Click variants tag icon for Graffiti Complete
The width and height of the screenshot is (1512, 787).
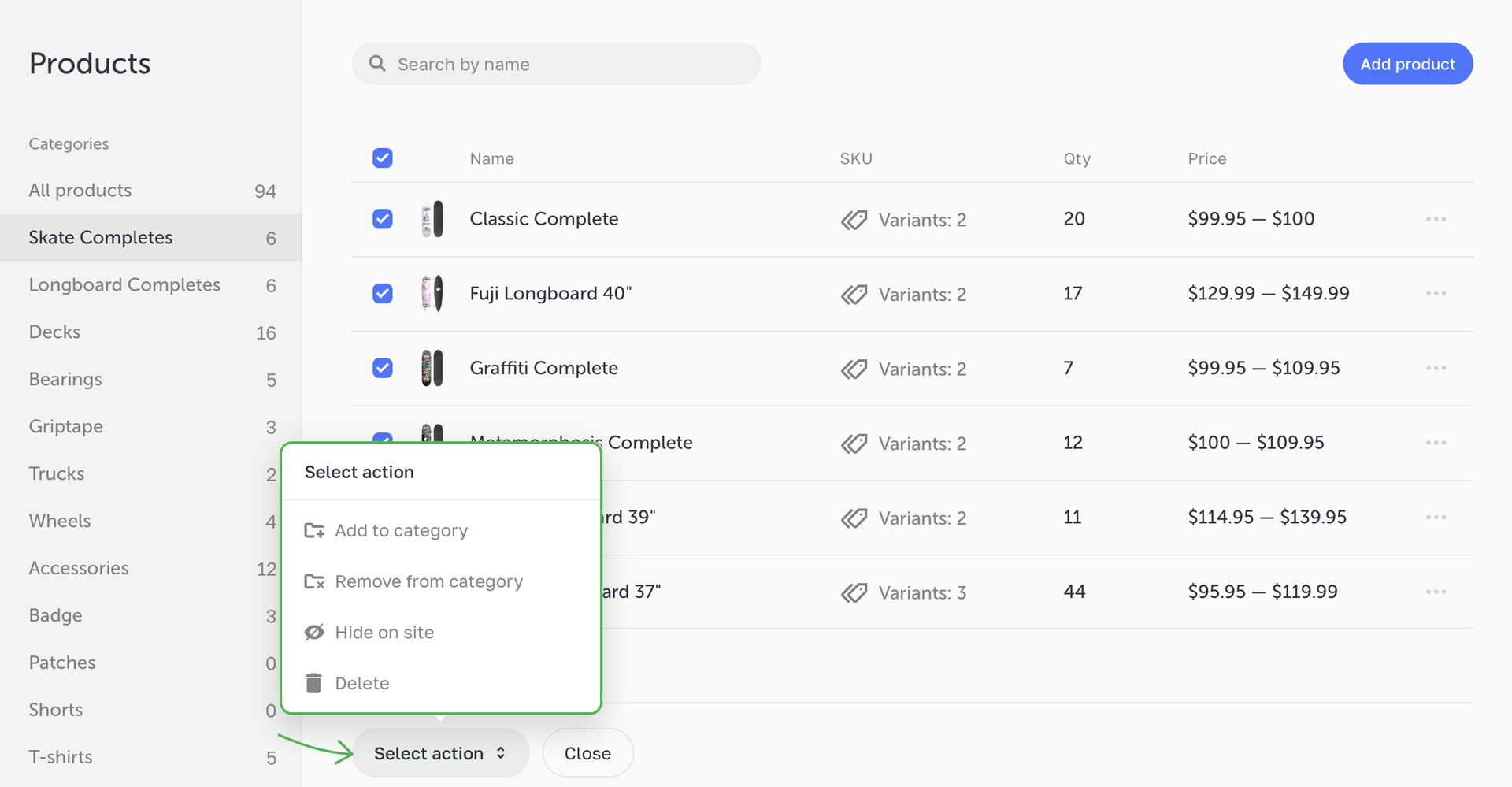pyautogui.click(x=854, y=369)
